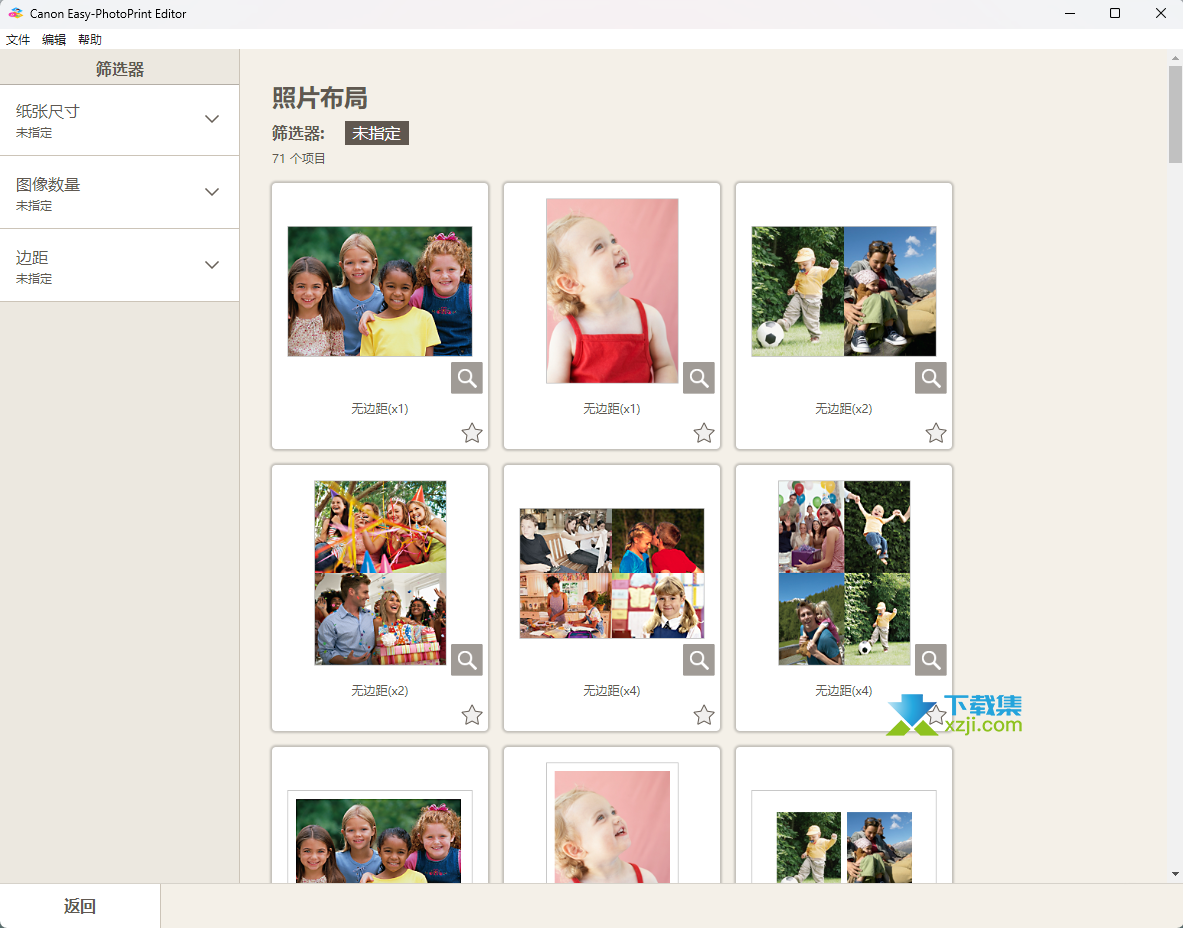Open the 编辑 menu

coord(54,40)
